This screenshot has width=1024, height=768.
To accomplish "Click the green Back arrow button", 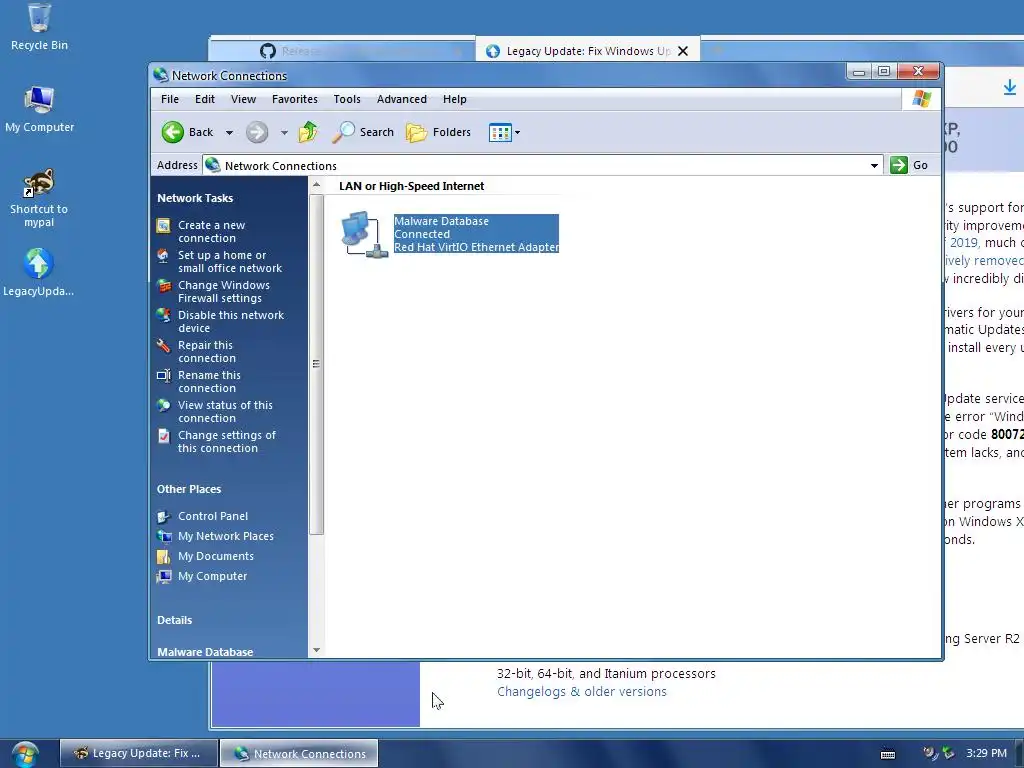I will [172, 132].
